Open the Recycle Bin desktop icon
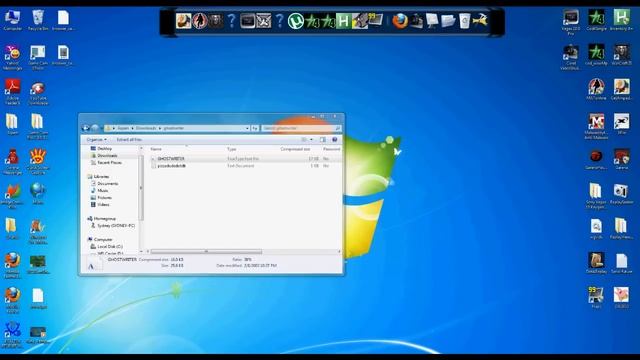The width and height of the screenshot is (640, 360). [38, 20]
